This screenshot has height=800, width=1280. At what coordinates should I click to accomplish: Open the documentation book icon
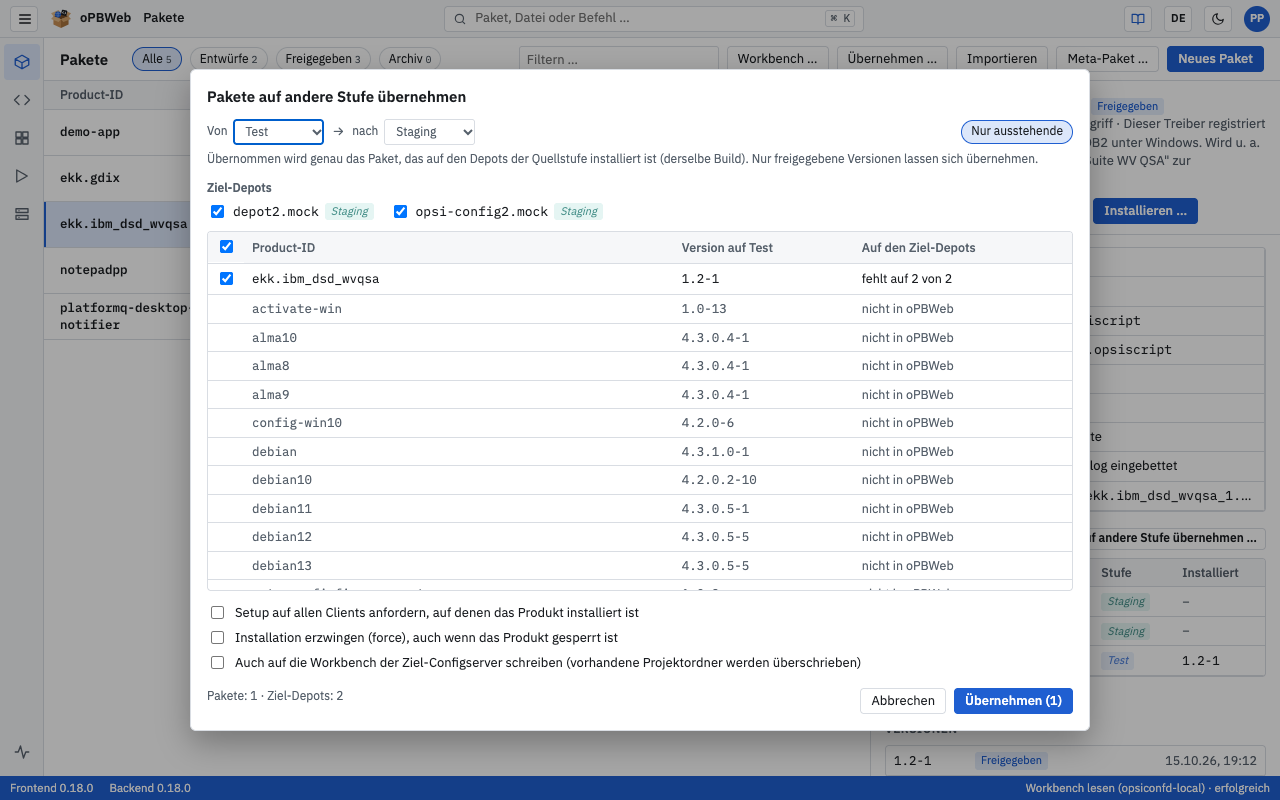pyautogui.click(x=1137, y=18)
